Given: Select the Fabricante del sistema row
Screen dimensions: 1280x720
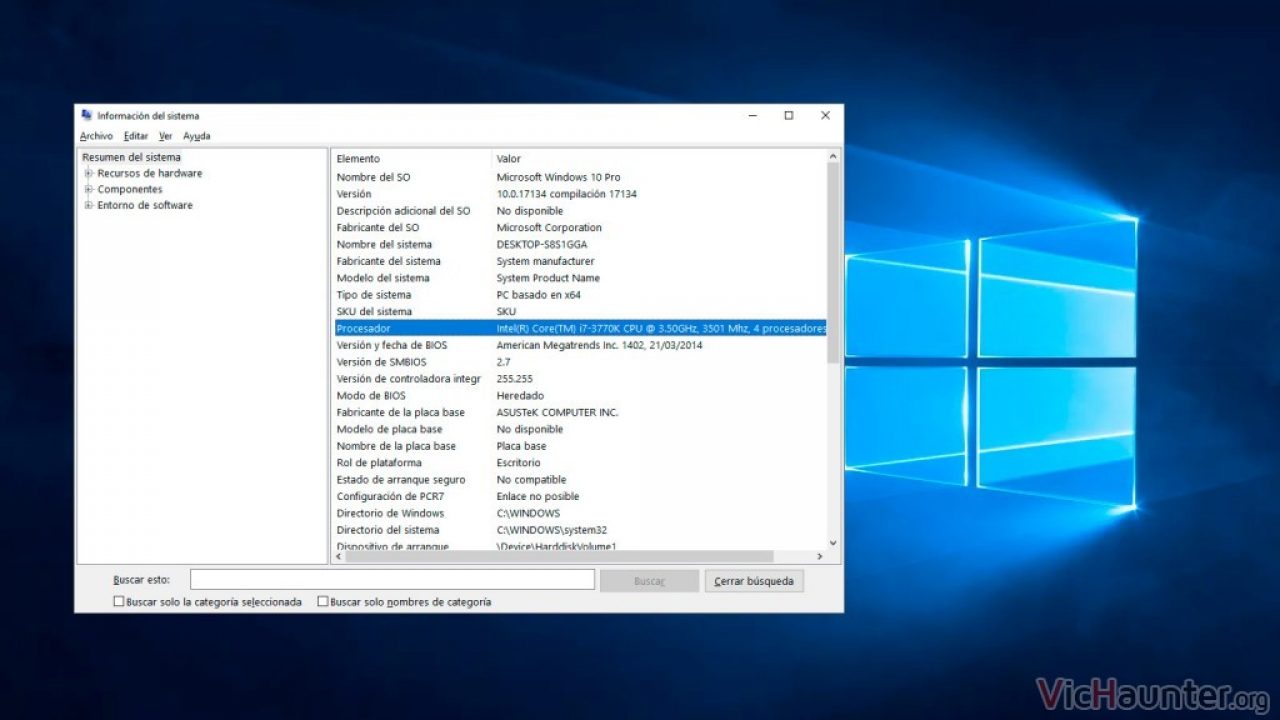Looking at the screenshot, I should (x=579, y=261).
